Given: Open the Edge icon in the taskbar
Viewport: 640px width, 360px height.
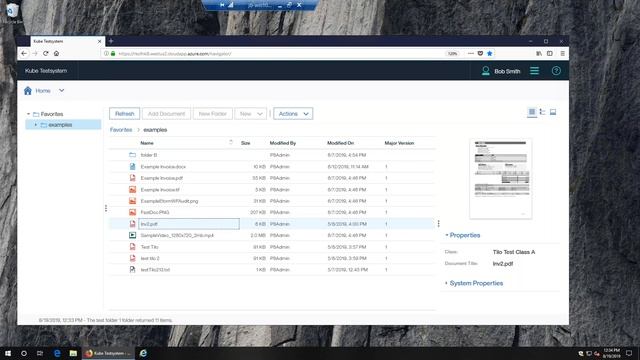Looking at the screenshot, I should 57,353.
